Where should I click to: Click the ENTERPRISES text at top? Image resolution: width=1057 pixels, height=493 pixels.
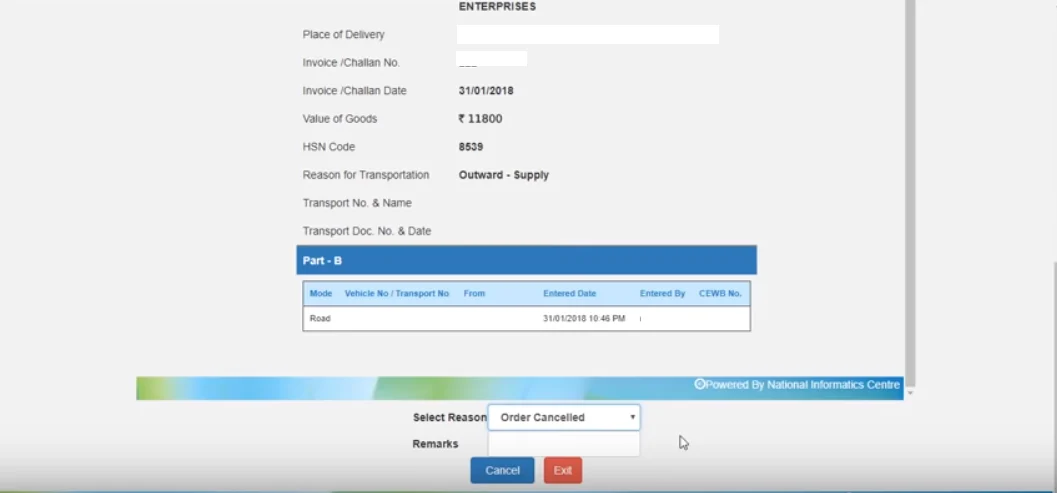pyautogui.click(x=497, y=7)
